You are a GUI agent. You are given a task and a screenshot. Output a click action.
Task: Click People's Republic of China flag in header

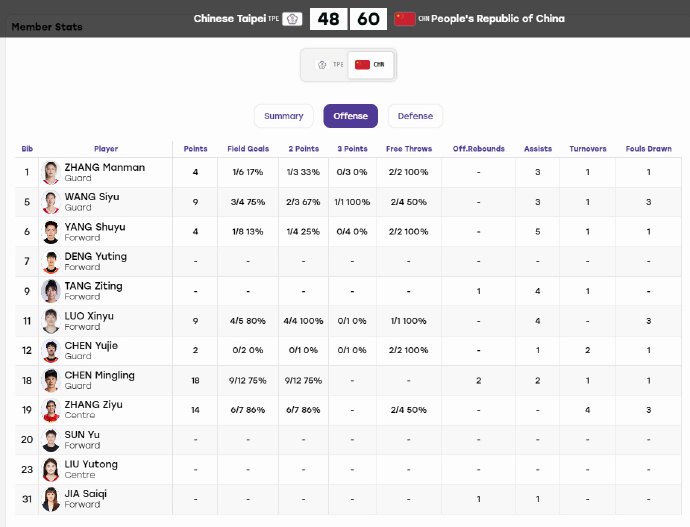pos(404,19)
